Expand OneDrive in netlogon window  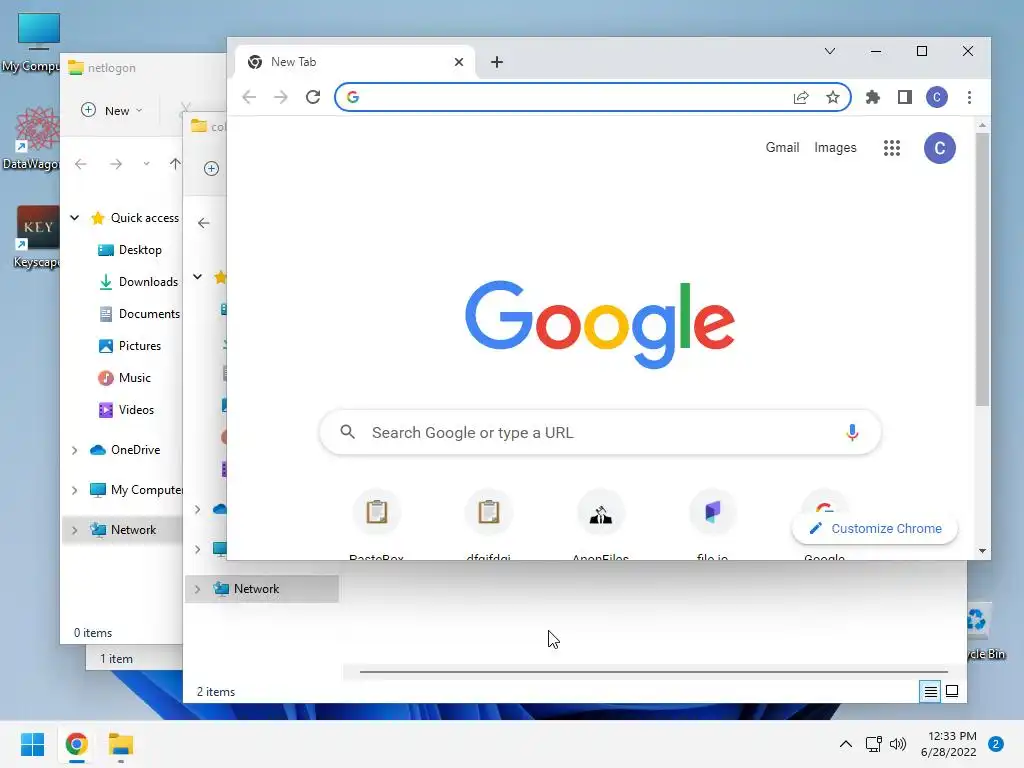click(74, 450)
